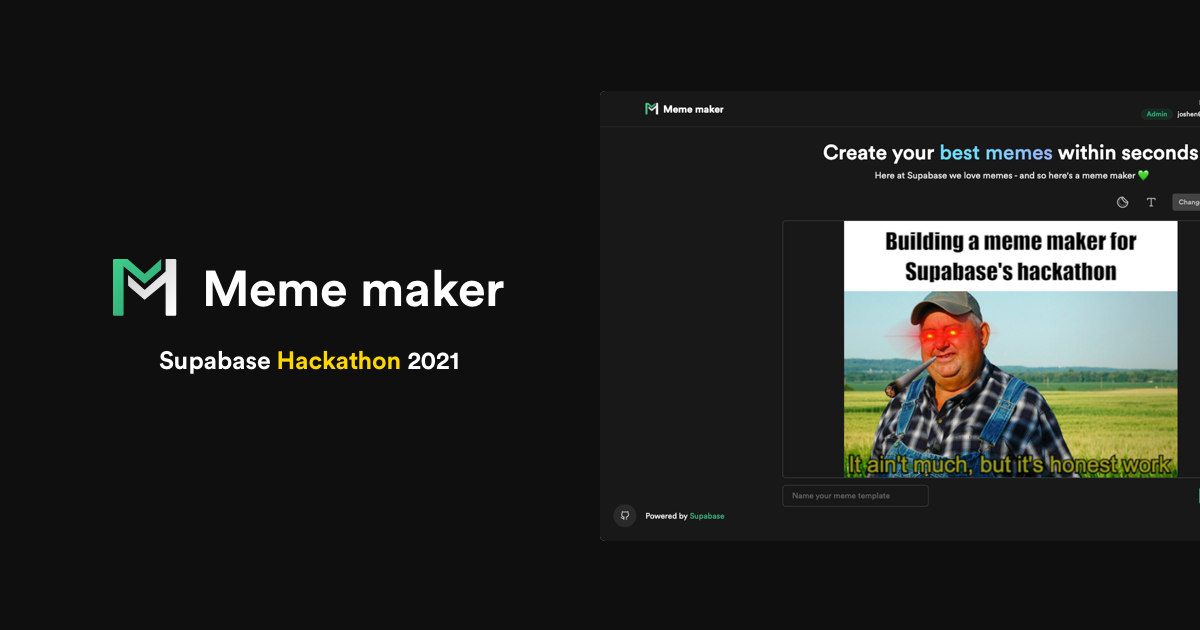
Task: Open the Supabase link in the footer
Action: pyautogui.click(x=707, y=516)
